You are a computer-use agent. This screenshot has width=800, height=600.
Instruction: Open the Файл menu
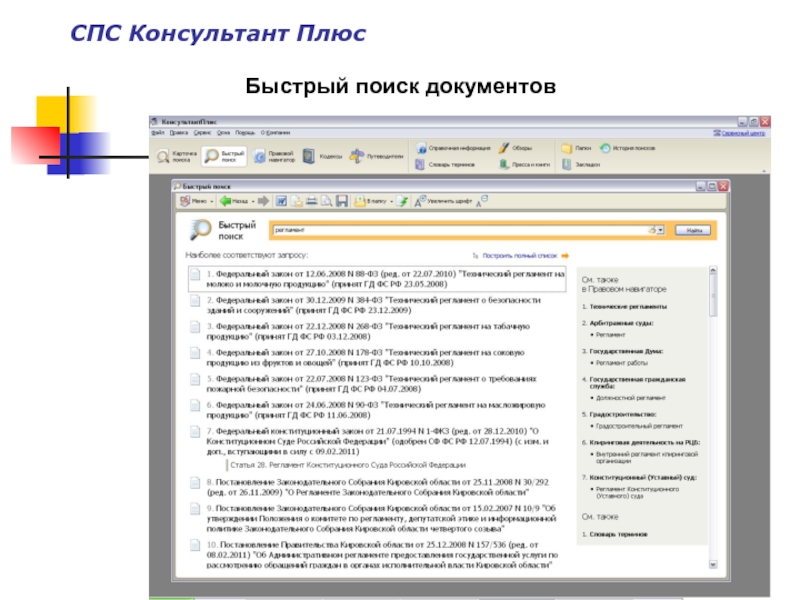[x=158, y=132]
